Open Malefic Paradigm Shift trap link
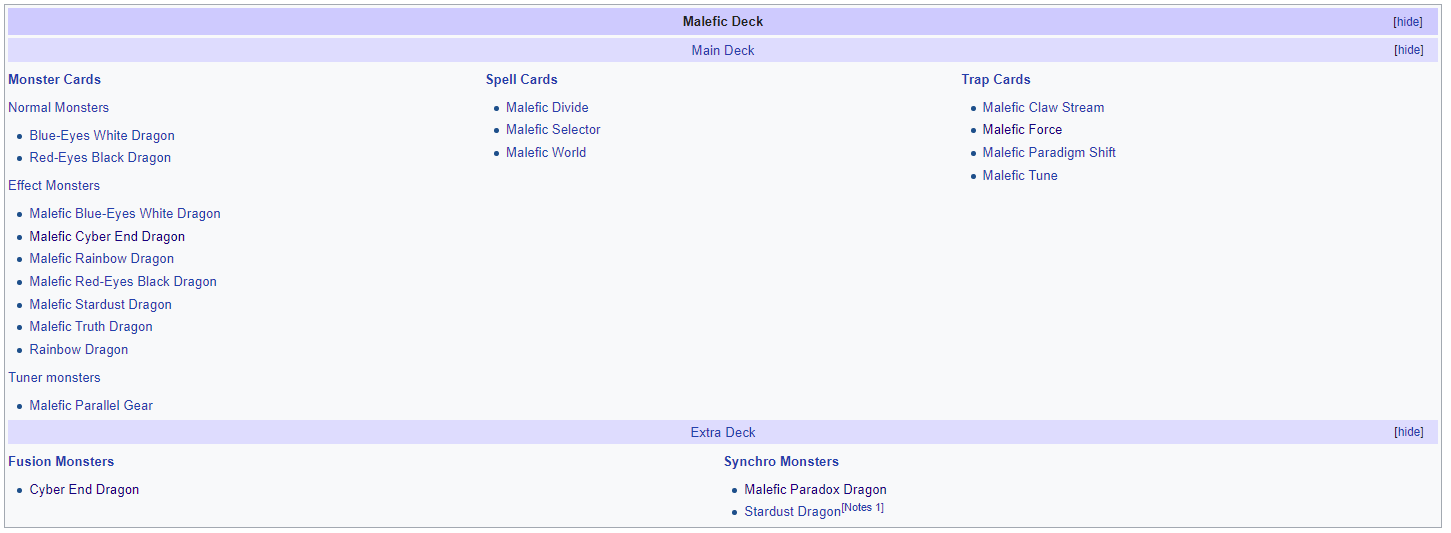Screen dimensions: 1451x533 [x=1049, y=152]
